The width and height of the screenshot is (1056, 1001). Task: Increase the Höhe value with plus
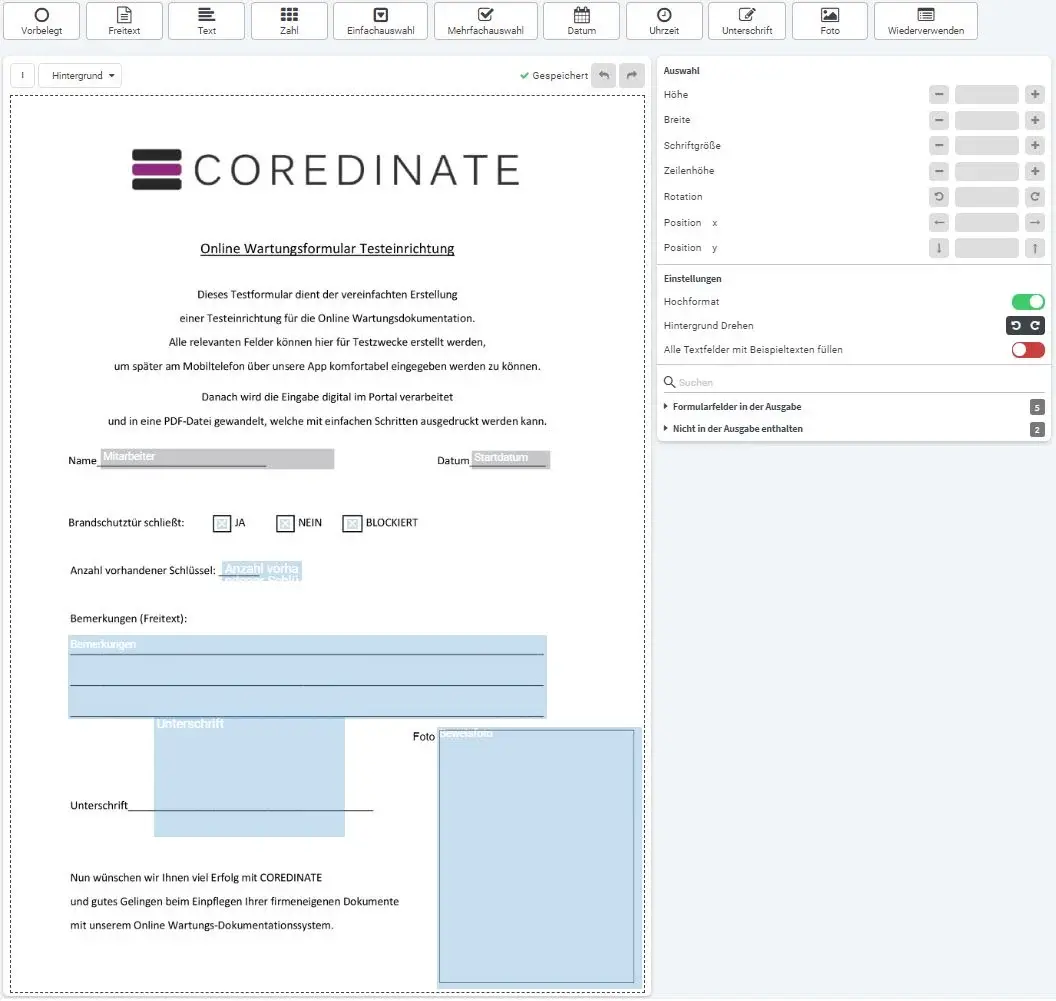[x=1035, y=95]
